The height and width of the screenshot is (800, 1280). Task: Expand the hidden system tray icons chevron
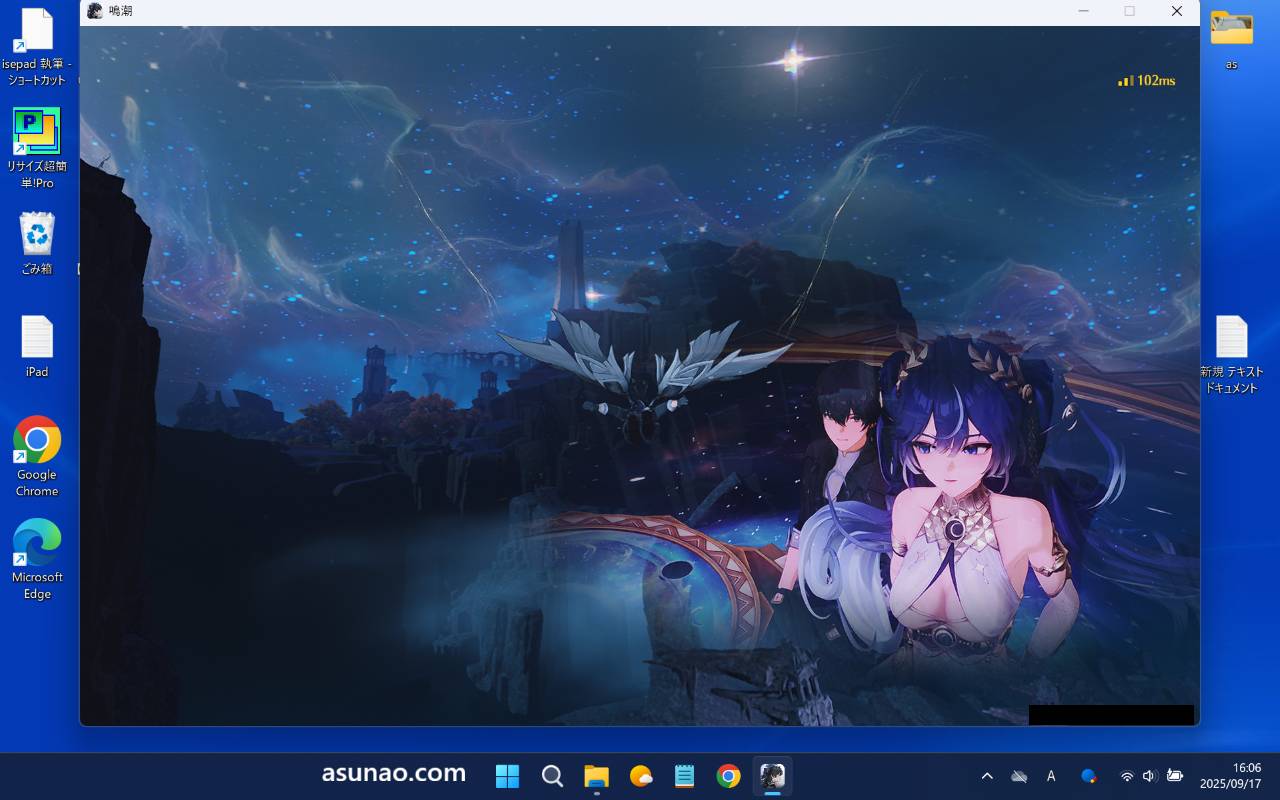(x=987, y=776)
